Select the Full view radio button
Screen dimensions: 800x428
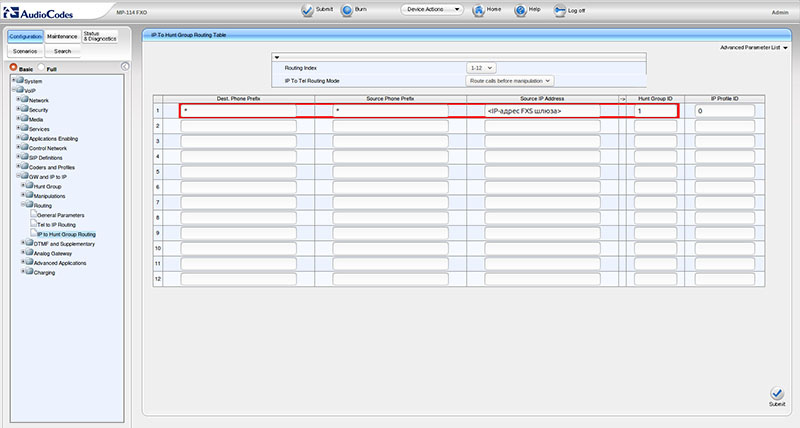(x=41, y=67)
